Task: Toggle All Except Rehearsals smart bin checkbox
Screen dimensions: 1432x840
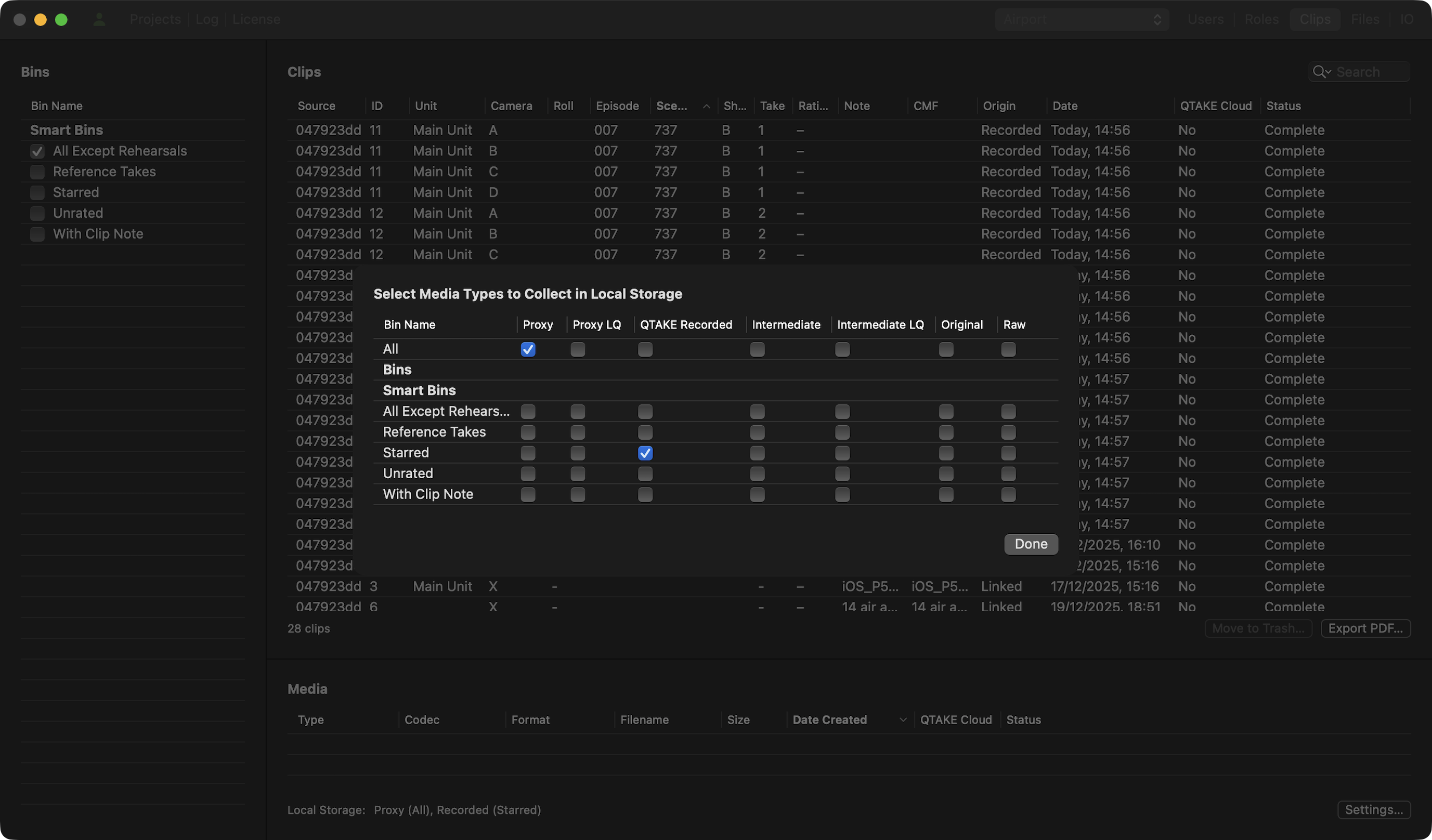Action: point(37,151)
